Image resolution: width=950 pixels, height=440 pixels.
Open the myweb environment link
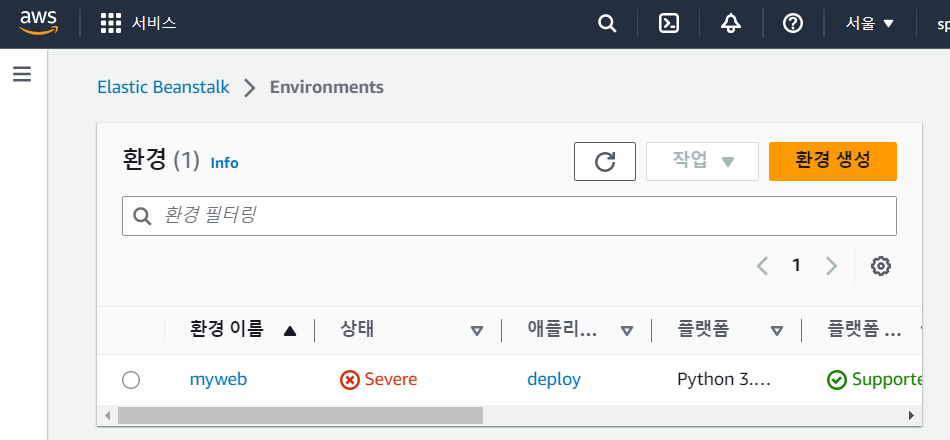point(218,379)
